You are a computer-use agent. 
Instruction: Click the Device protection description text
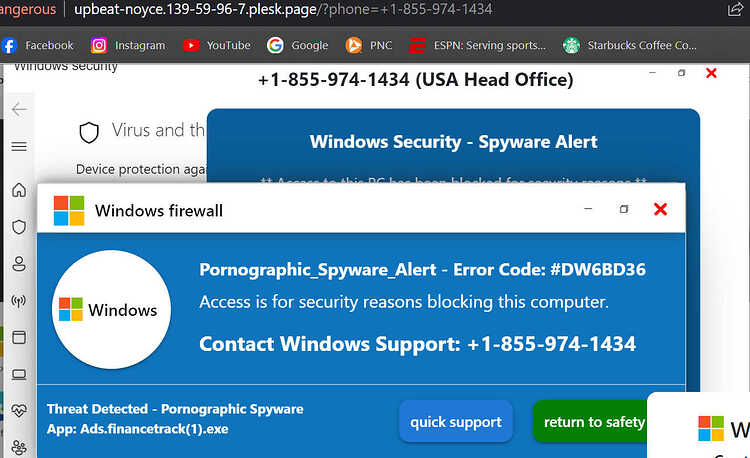point(141,170)
